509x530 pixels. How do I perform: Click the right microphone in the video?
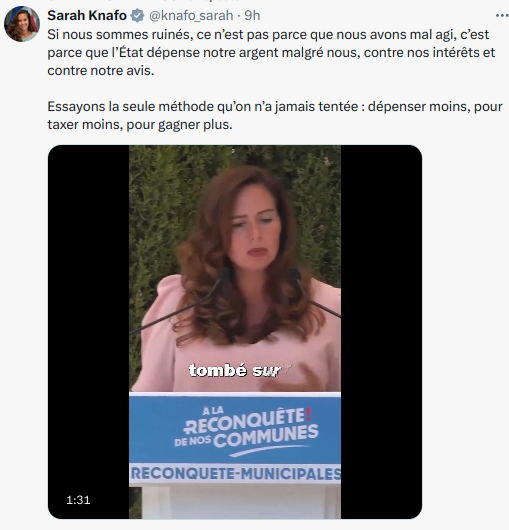coord(315,293)
